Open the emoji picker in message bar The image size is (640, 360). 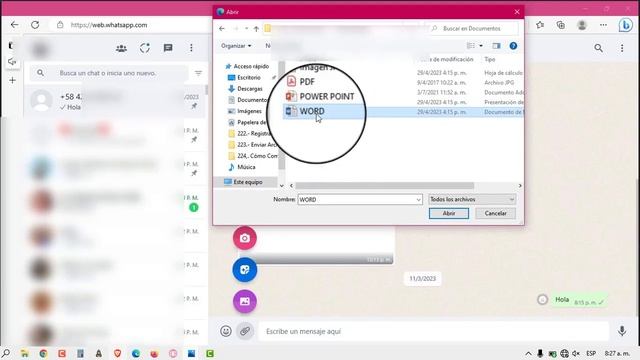coord(226,331)
